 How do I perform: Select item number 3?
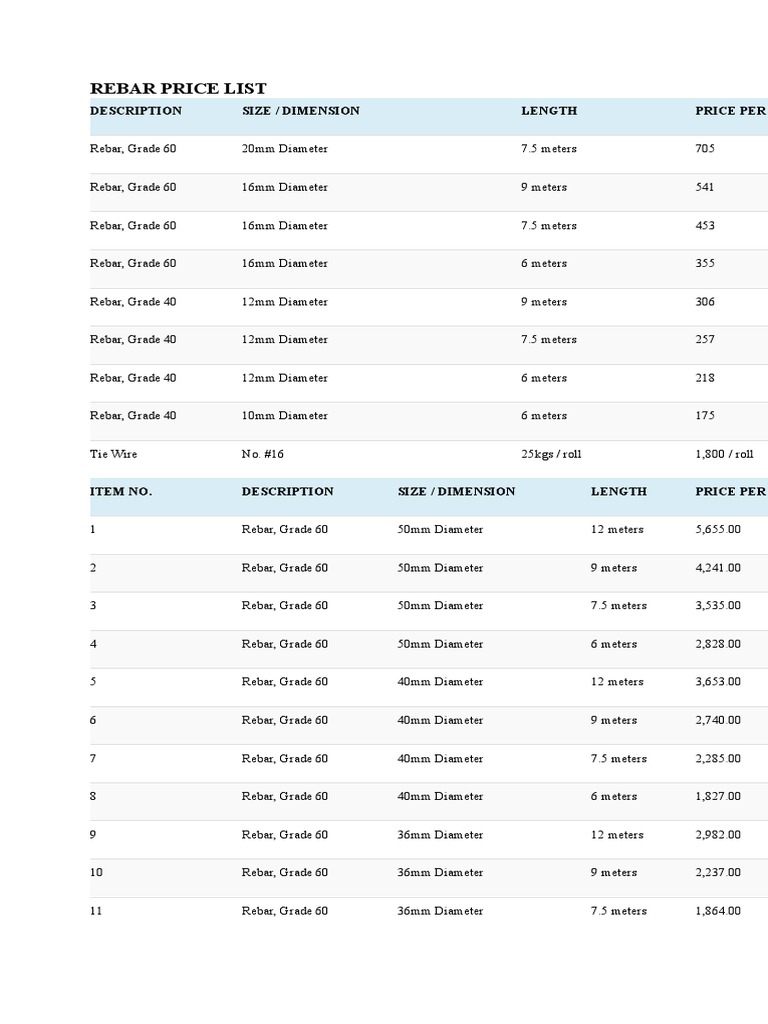pyautogui.click(x=93, y=605)
